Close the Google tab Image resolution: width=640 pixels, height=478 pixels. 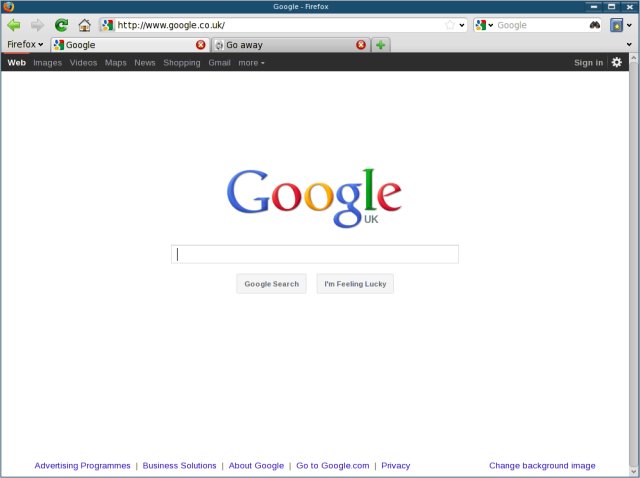200,44
